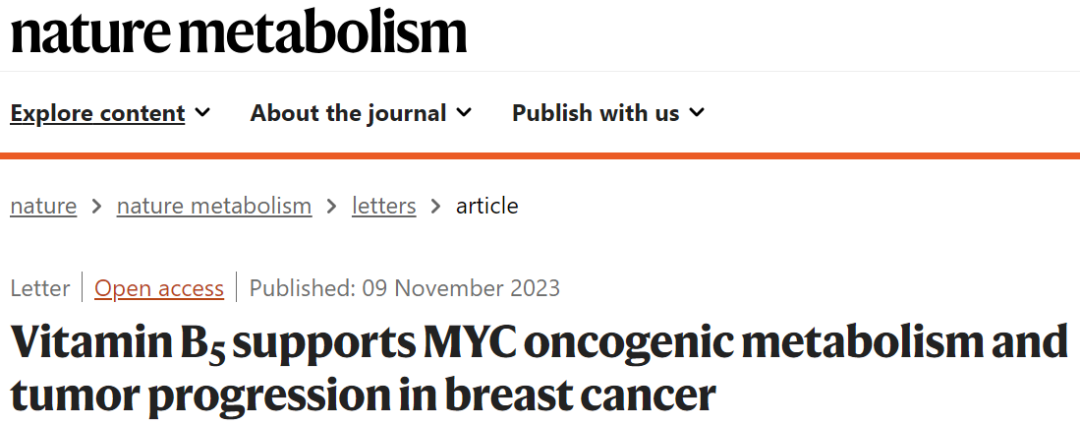Click the Vitamin B5 article title heading
This screenshot has height=426, width=1080.
pyautogui.click(x=539, y=369)
